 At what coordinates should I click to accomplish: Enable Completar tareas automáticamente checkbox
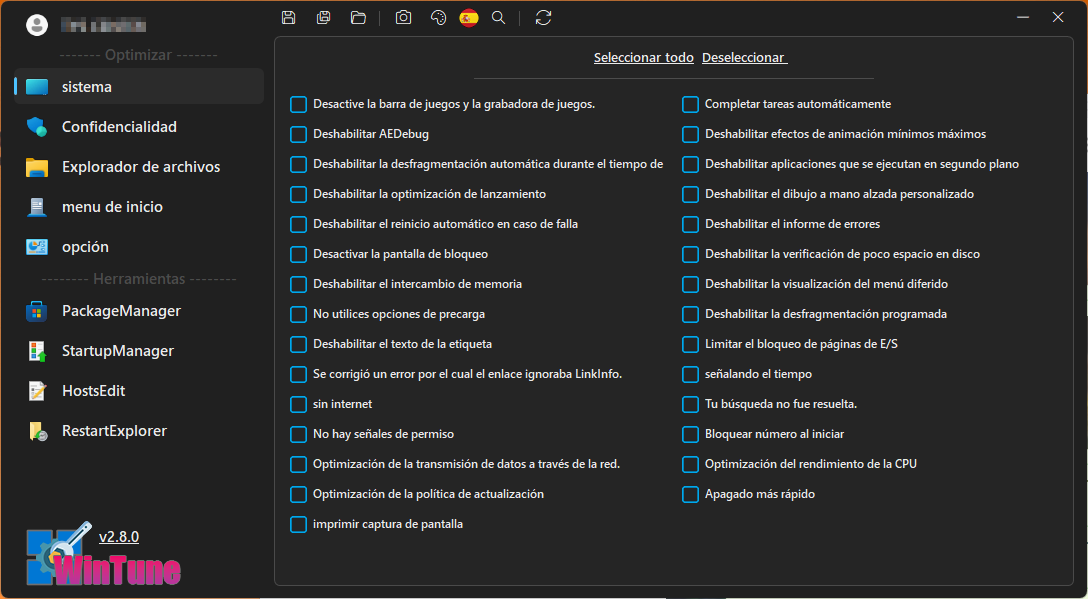tap(690, 105)
